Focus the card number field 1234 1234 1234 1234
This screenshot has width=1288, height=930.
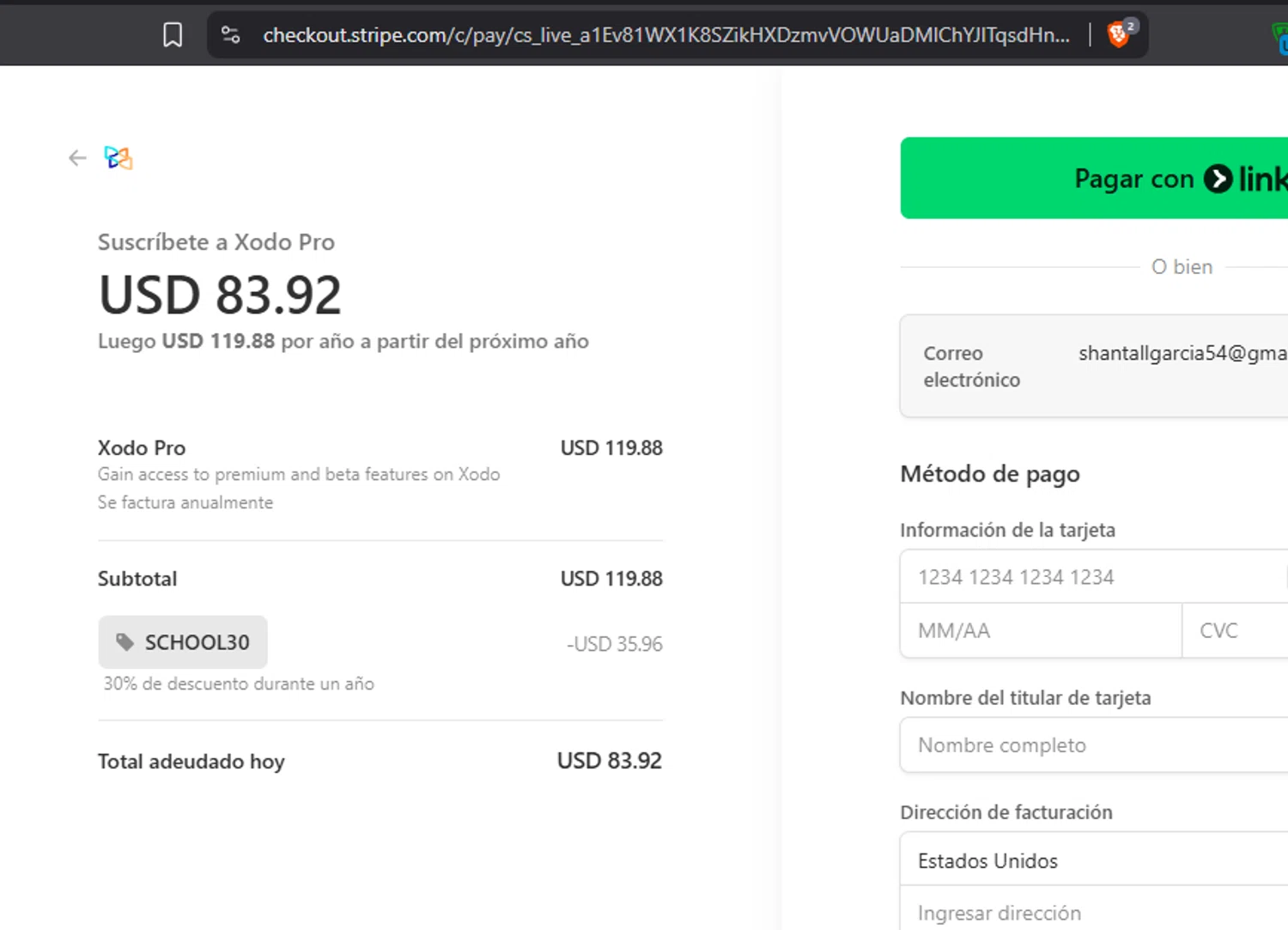point(1094,577)
